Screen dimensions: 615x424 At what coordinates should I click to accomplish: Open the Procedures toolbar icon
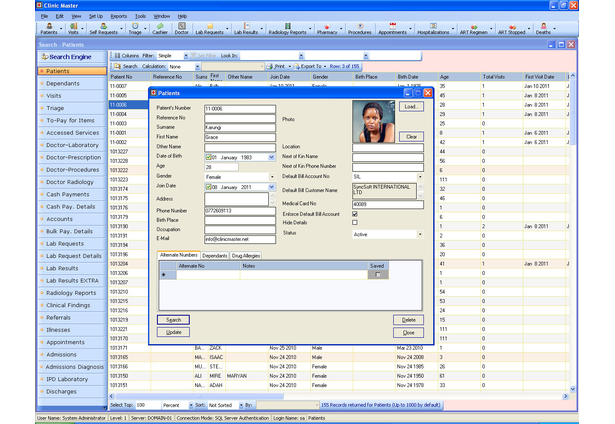click(x=360, y=28)
